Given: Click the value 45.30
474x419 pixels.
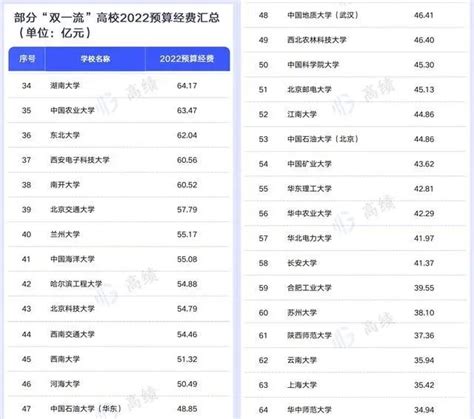Looking at the screenshot, I should pyautogui.click(x=424, y=65).
